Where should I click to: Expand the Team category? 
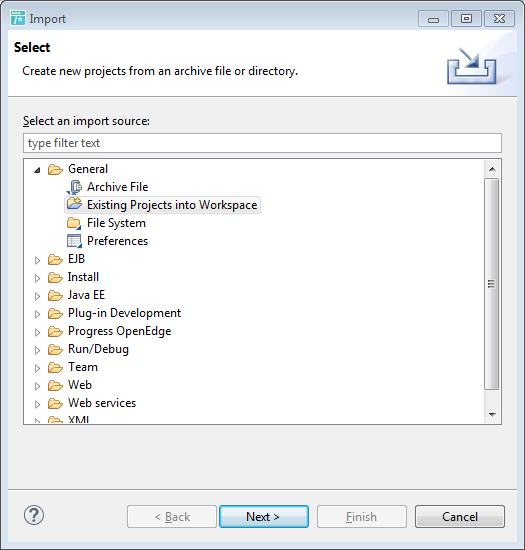click(37, 368)
